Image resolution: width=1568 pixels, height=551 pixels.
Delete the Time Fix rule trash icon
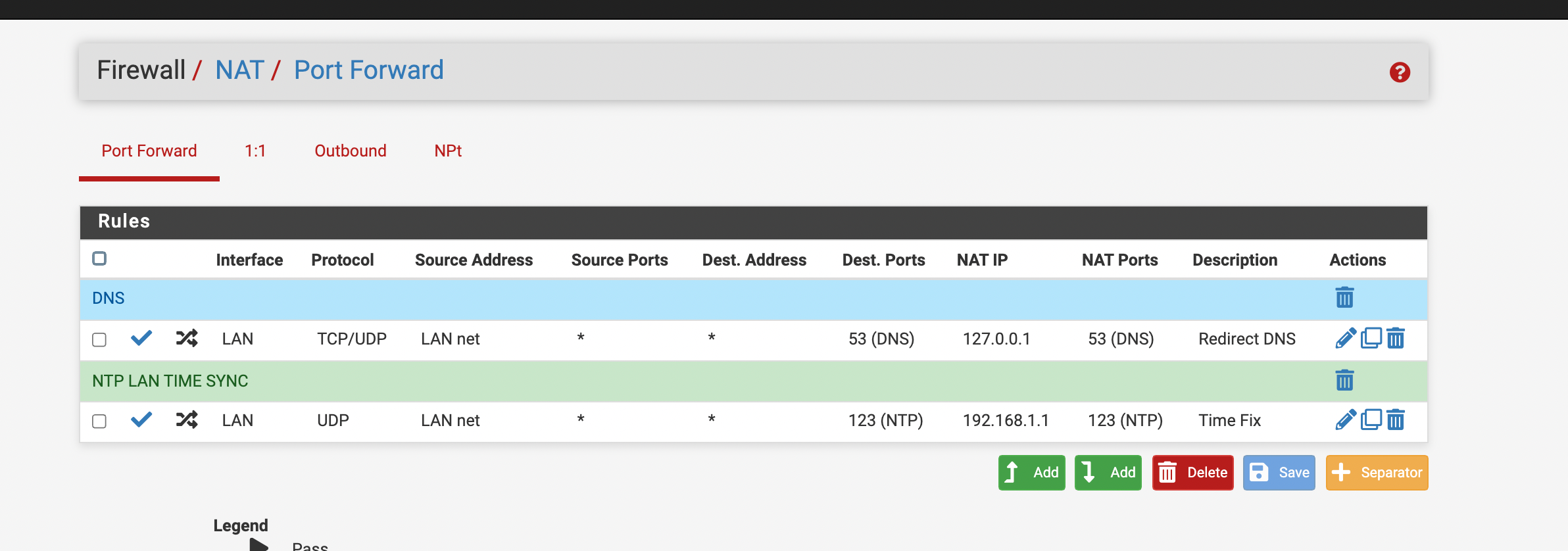(1396, 420)
